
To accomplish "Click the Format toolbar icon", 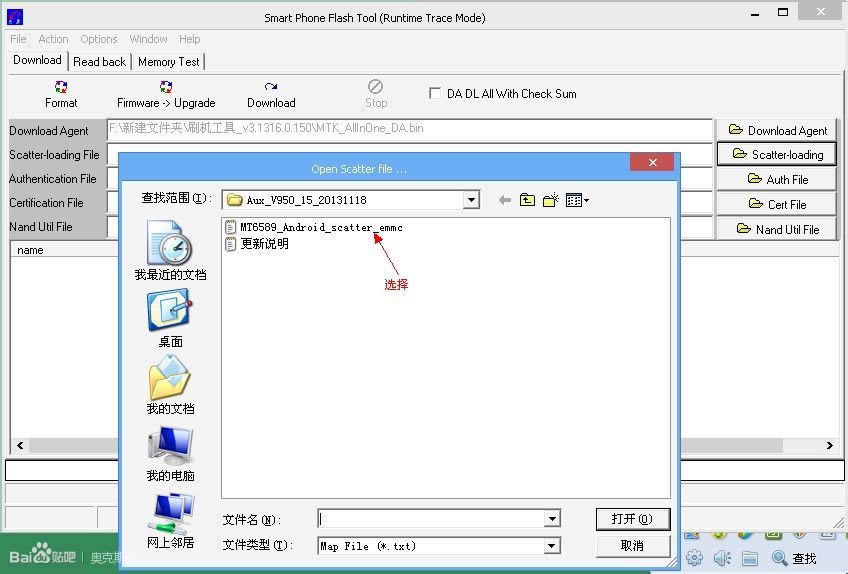I will 61,94.
